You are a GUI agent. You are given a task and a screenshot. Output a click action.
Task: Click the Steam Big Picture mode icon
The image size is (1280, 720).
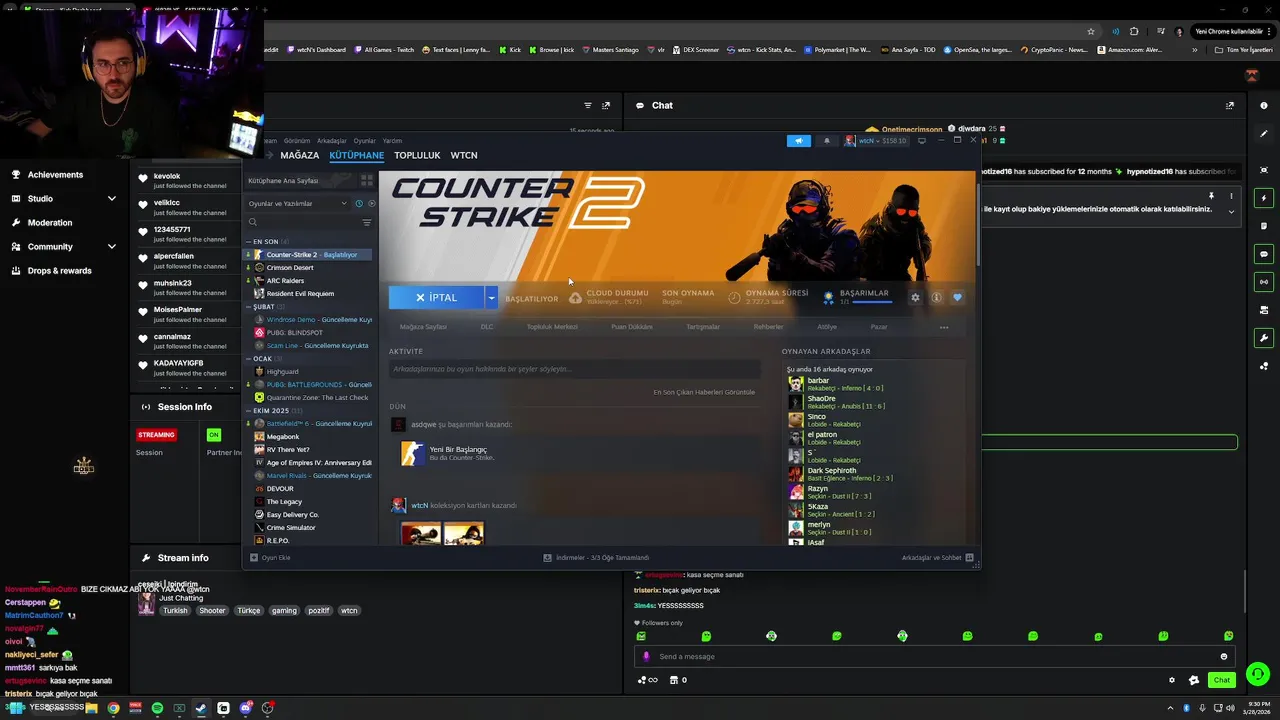pos(921,141)
